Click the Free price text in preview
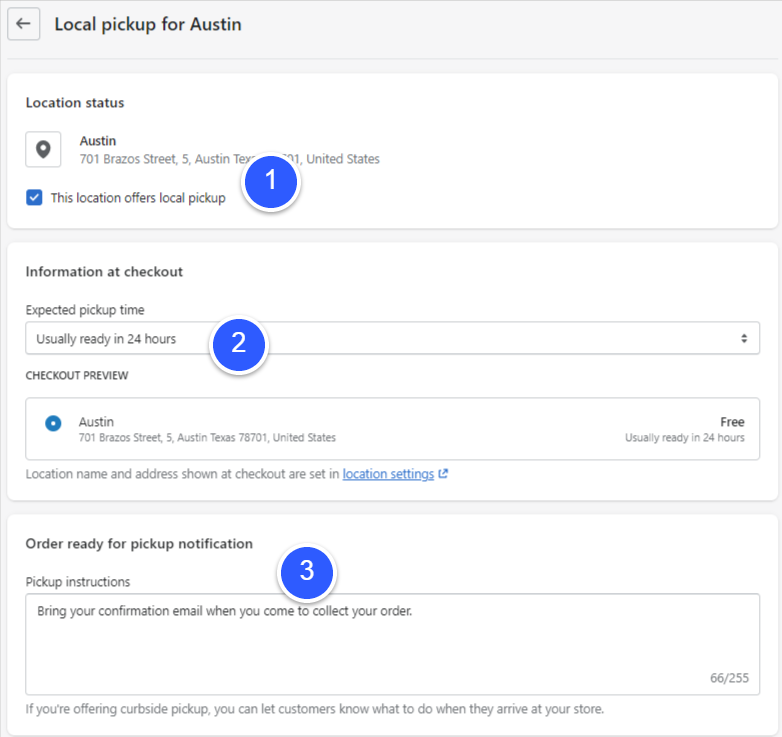The height and width of the screenshot is (737, 782). [x=732, y=422]
